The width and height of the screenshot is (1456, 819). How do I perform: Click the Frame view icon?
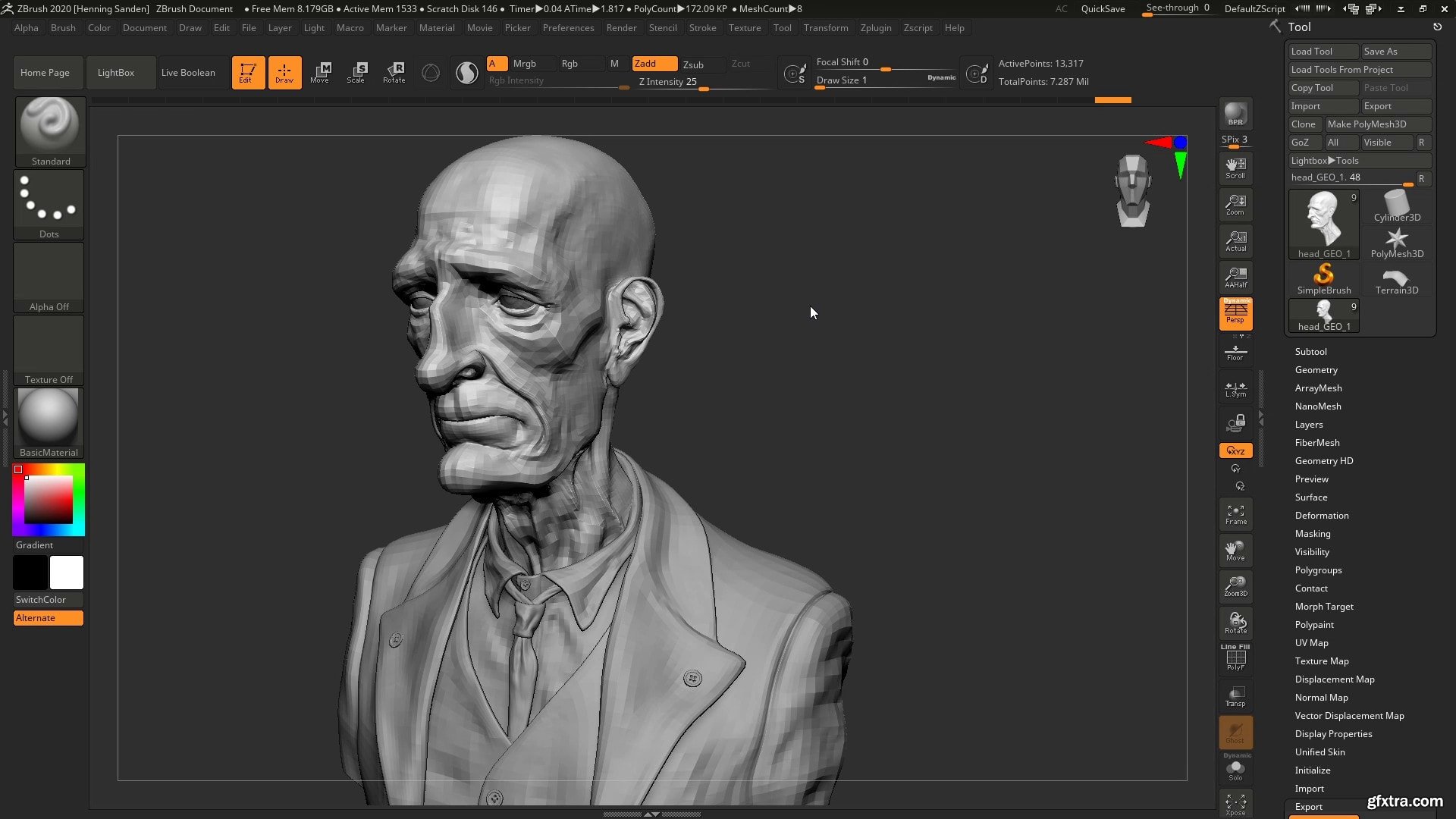click(x=1235, y=514)
